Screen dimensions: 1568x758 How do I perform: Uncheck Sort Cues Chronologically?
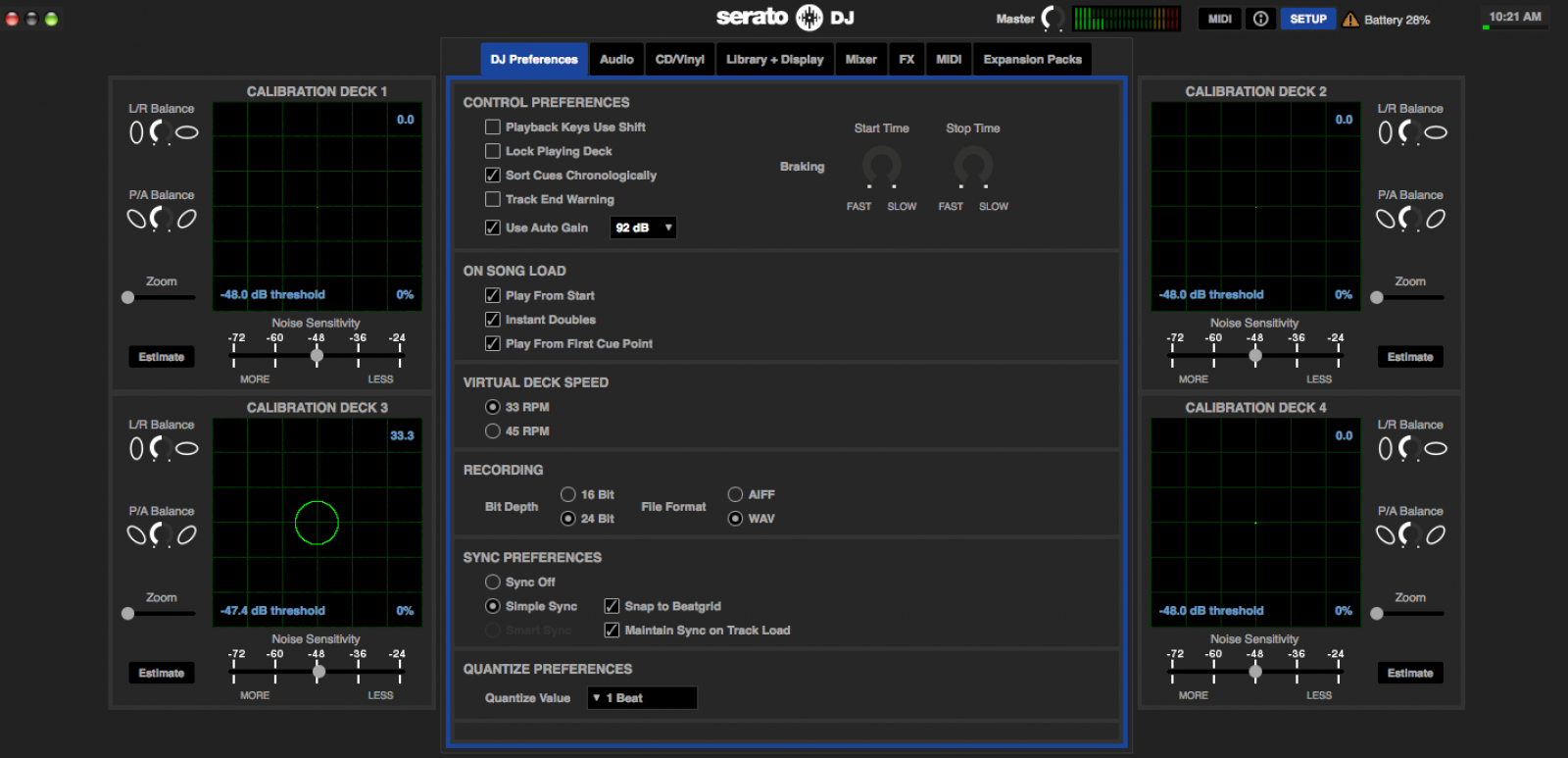point(493,176)
